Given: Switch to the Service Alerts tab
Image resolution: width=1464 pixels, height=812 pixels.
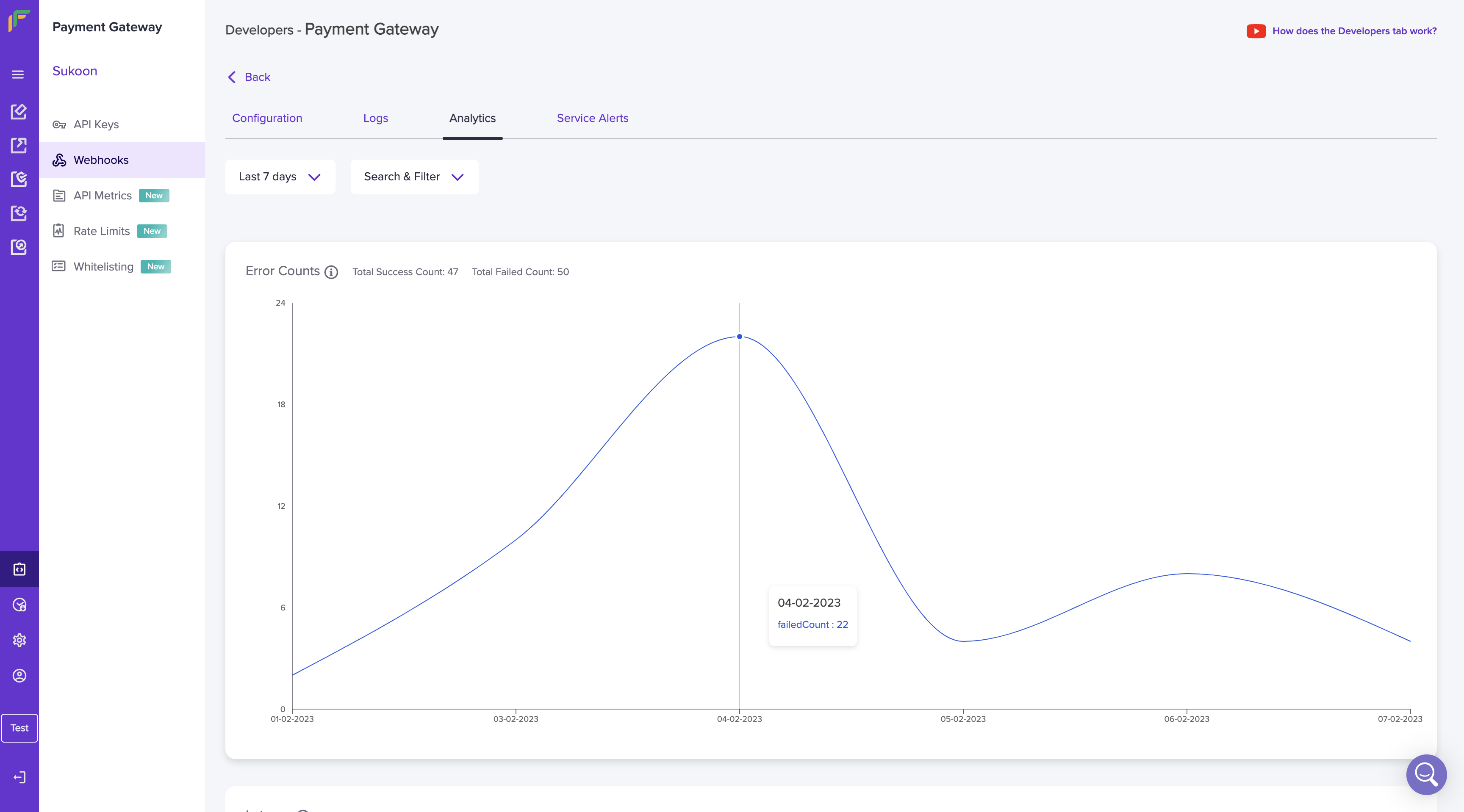Looking at the screenshot, I should tap(592, 118).
